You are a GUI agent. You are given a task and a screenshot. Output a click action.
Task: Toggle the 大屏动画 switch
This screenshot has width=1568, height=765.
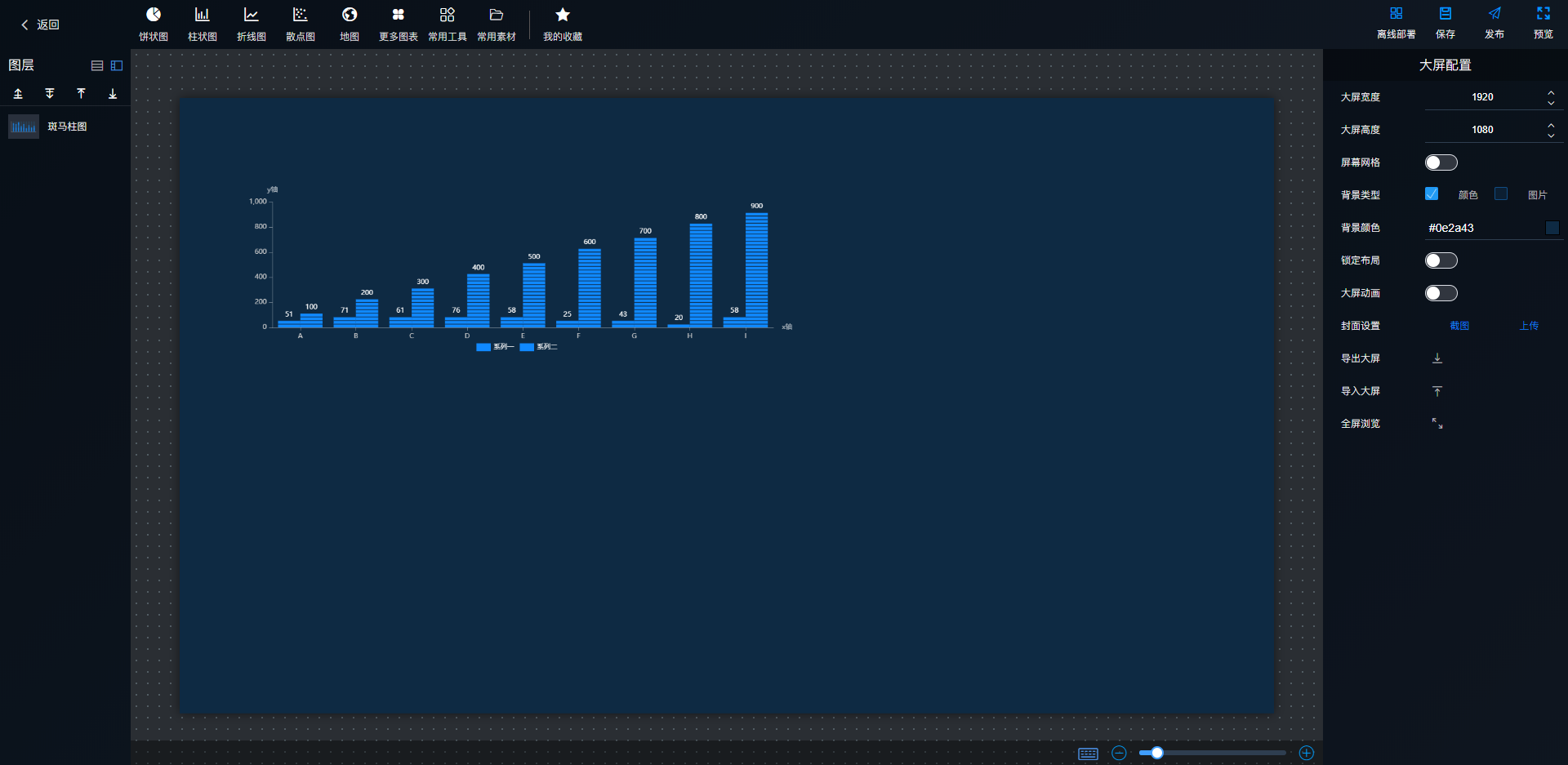(1441, 293)
